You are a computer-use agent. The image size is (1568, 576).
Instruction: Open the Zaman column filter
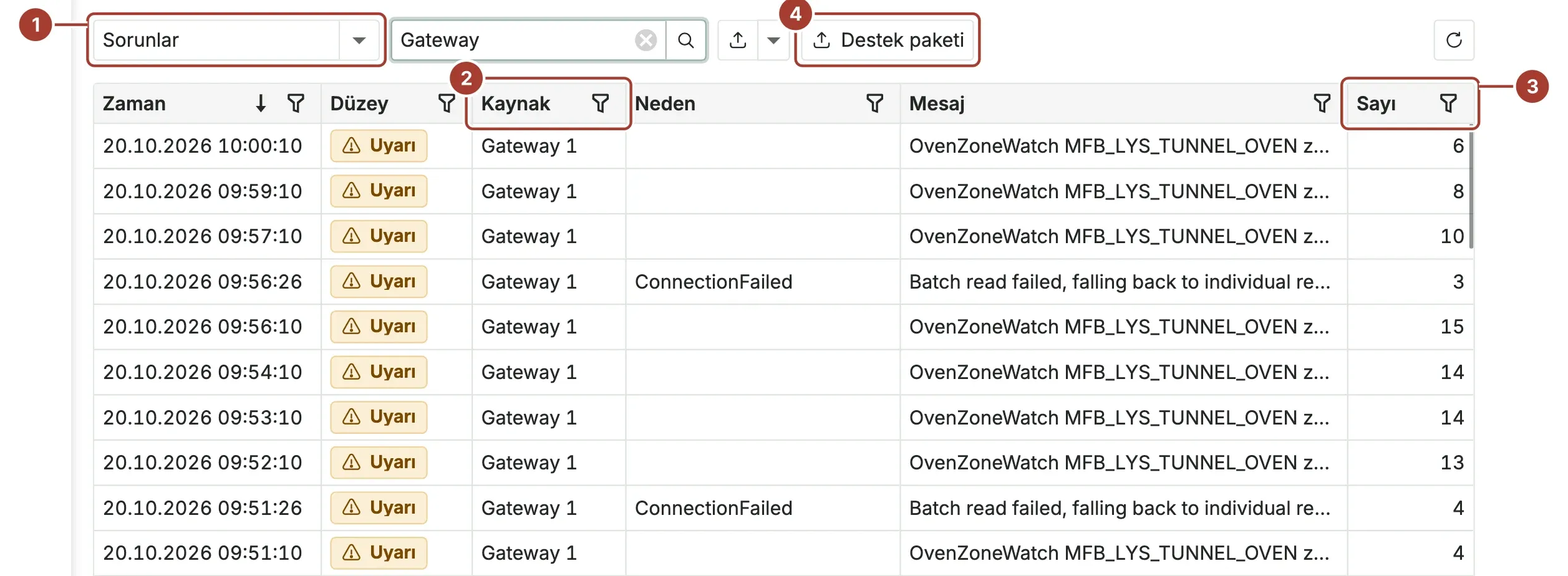coord(296,103)
